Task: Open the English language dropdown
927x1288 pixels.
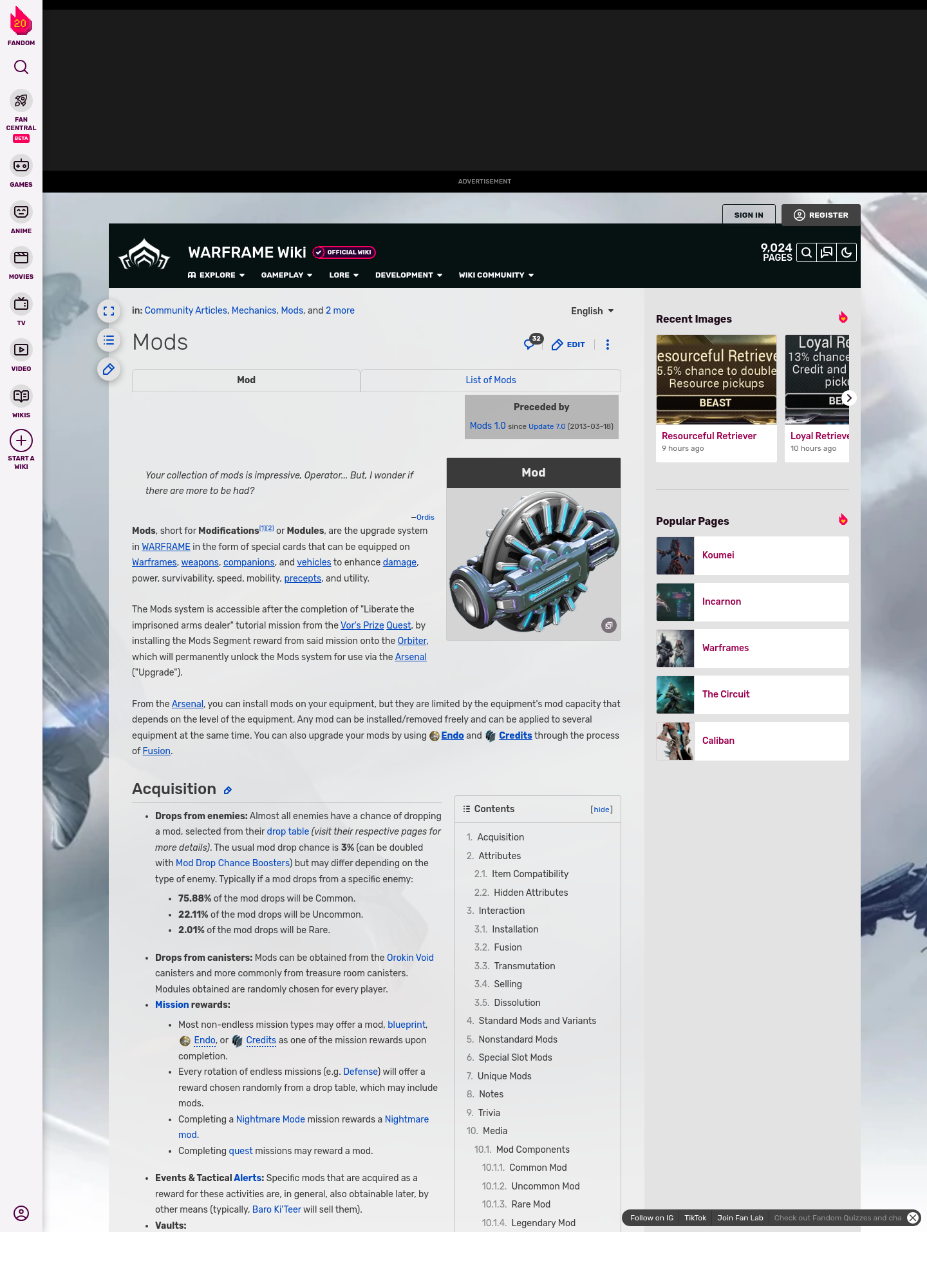Action: pos(592,311)
